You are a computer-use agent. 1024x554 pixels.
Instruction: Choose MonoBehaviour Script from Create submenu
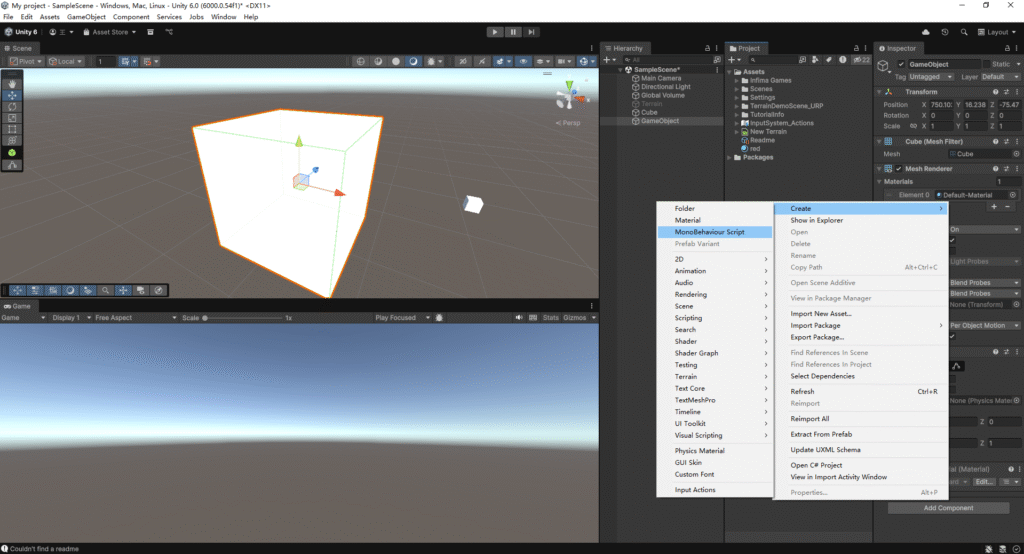[x=714, y=232]
